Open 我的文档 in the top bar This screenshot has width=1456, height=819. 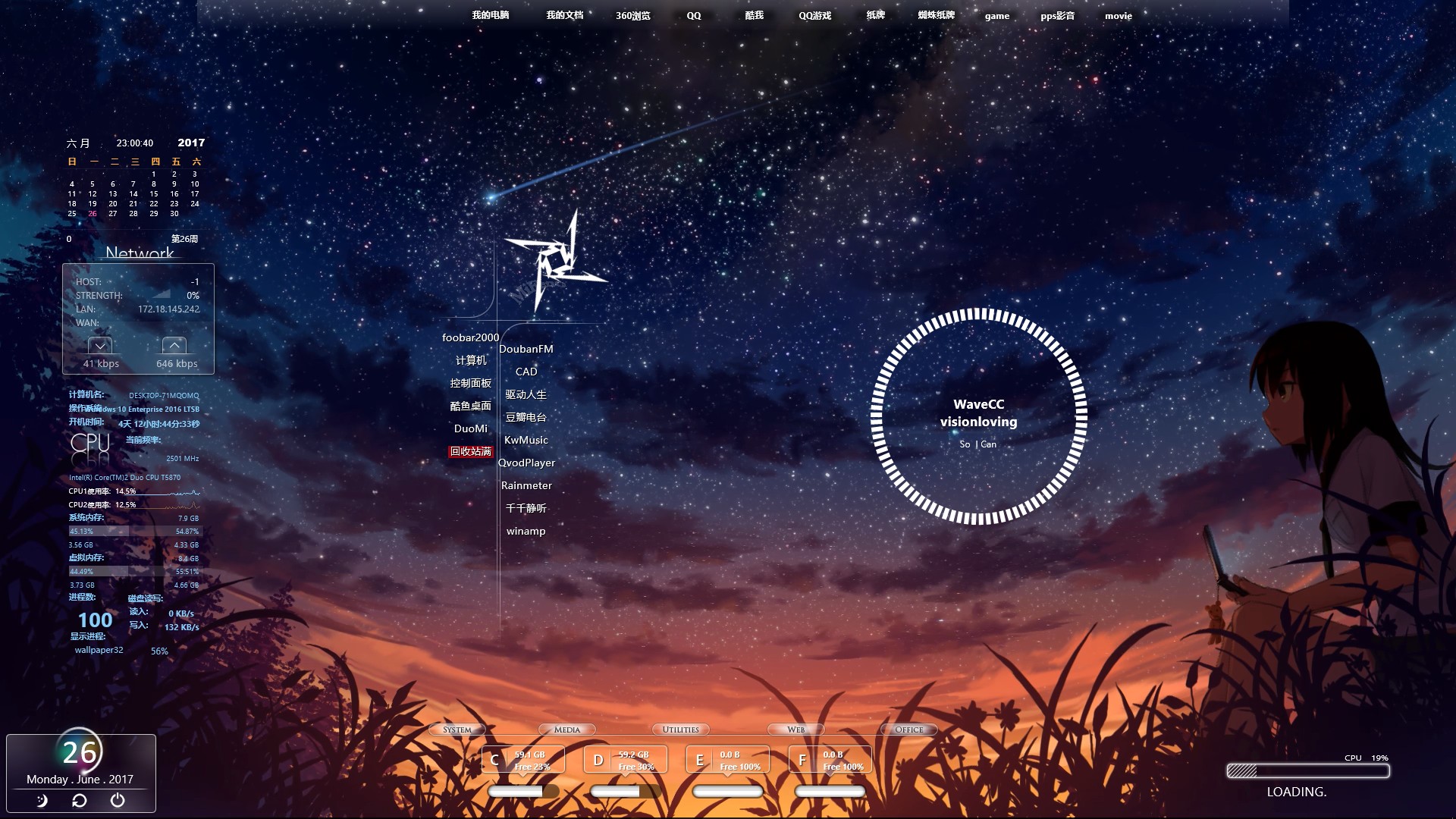coord(565,15)
